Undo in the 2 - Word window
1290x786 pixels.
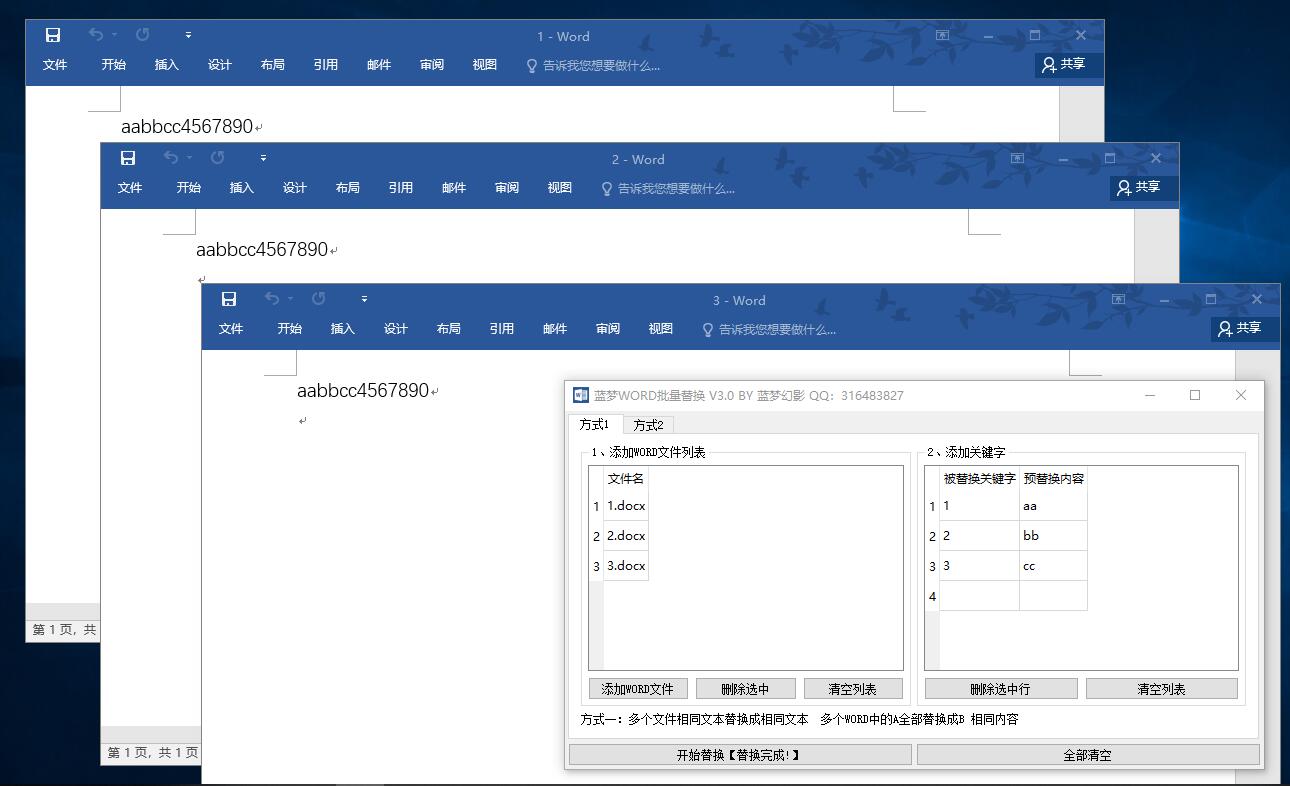pyautogui.click(x=171, y=158)
